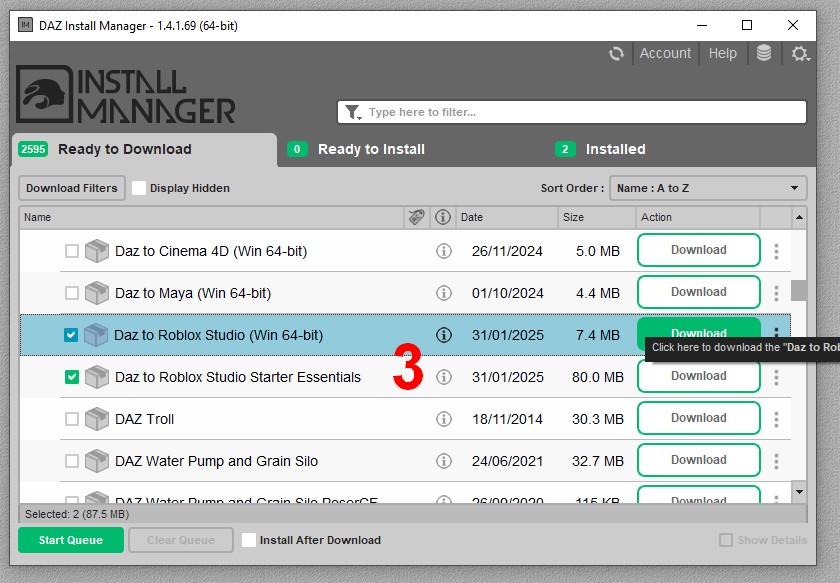The image size is (840, 583).
Task: Click the info column header icon
Action: tap(442, 217)
